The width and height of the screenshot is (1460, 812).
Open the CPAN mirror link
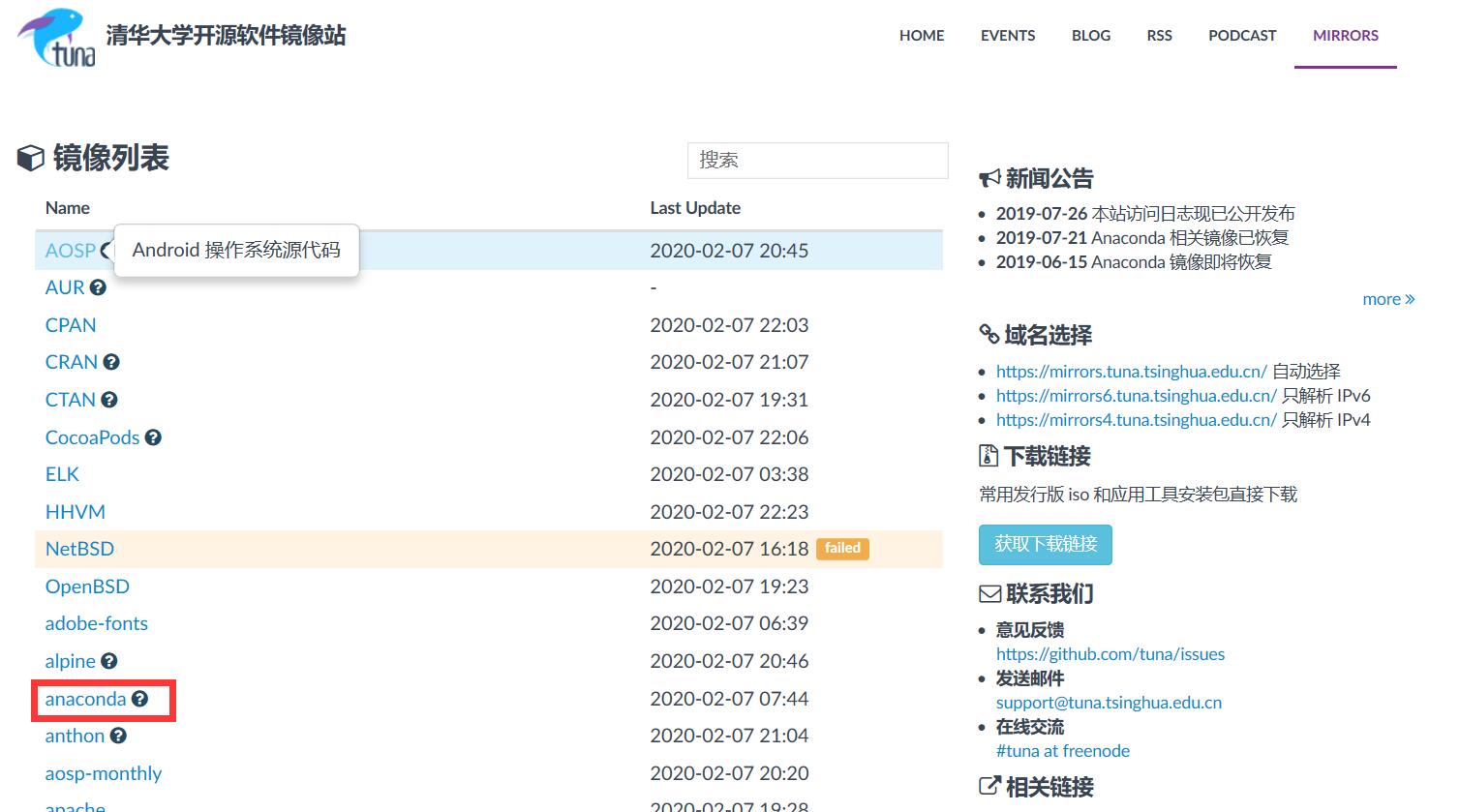click(71, 325)
